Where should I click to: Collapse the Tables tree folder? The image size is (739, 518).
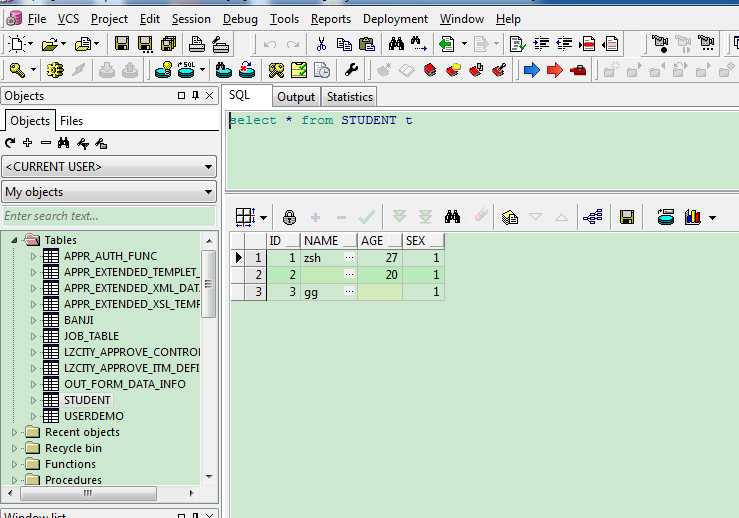point(14,240)
